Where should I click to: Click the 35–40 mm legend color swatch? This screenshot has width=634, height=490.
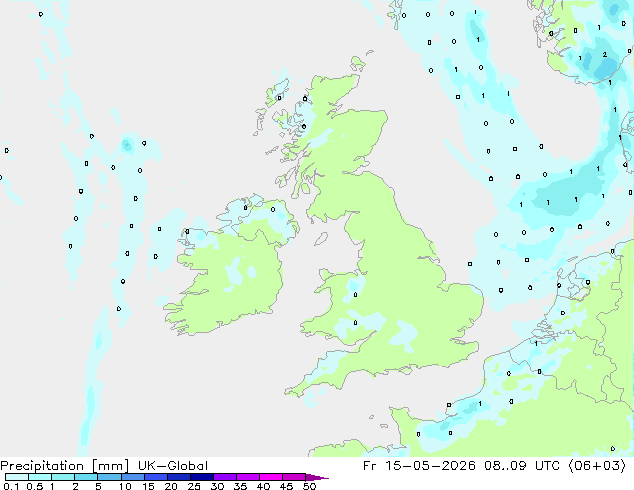(247, 477)
